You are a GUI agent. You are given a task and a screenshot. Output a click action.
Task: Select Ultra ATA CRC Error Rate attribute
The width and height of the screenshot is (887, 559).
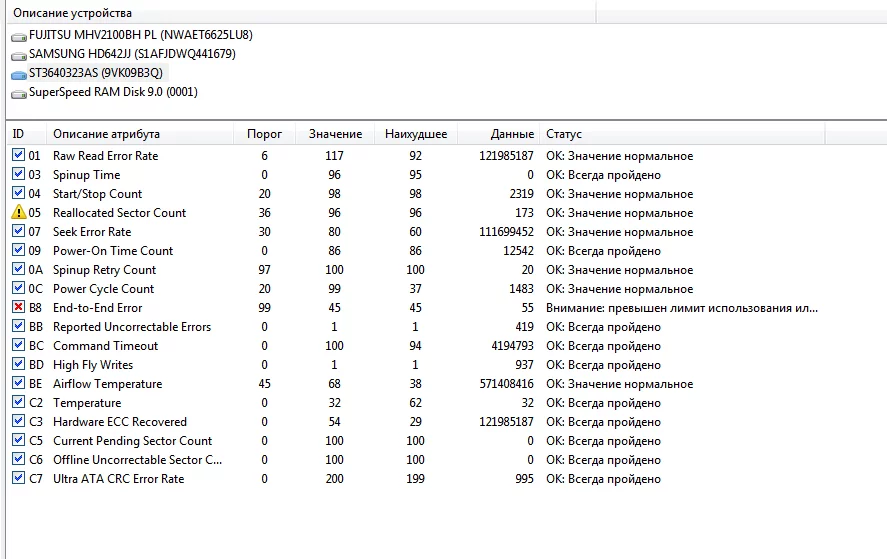119,479
